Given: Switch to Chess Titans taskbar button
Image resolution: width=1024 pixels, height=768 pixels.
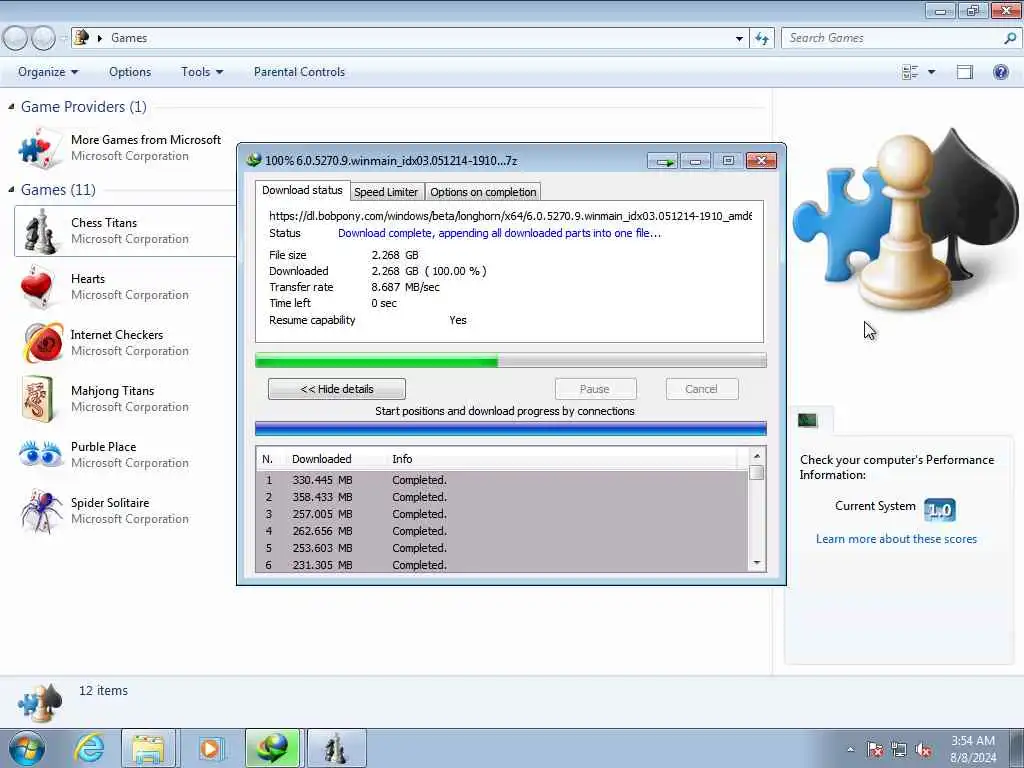Looking at the screenshot, I should click(336, 748).
